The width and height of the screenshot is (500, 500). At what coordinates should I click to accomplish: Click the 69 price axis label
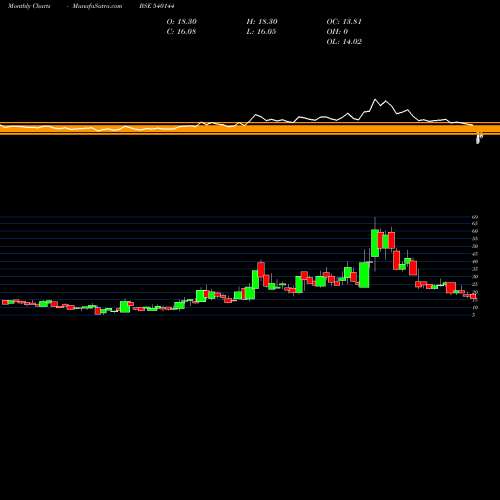pos(475,217)
